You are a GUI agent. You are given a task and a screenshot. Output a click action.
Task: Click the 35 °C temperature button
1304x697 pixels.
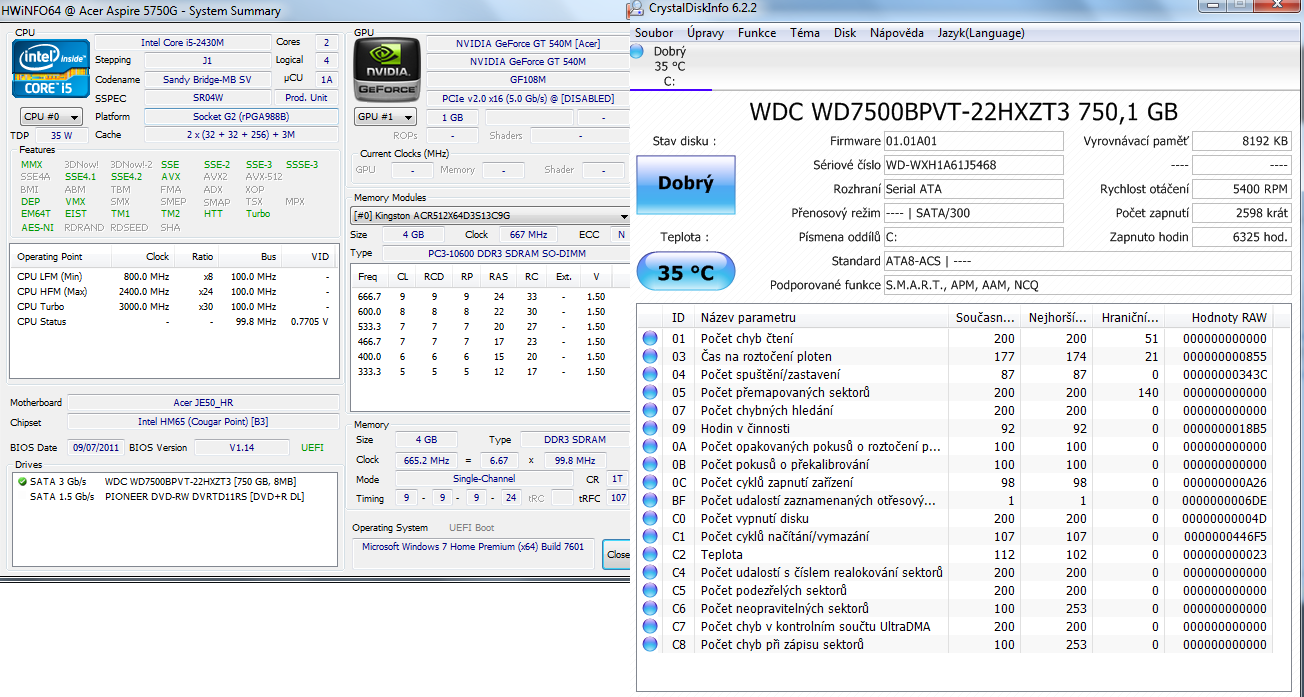coord(685,272)
